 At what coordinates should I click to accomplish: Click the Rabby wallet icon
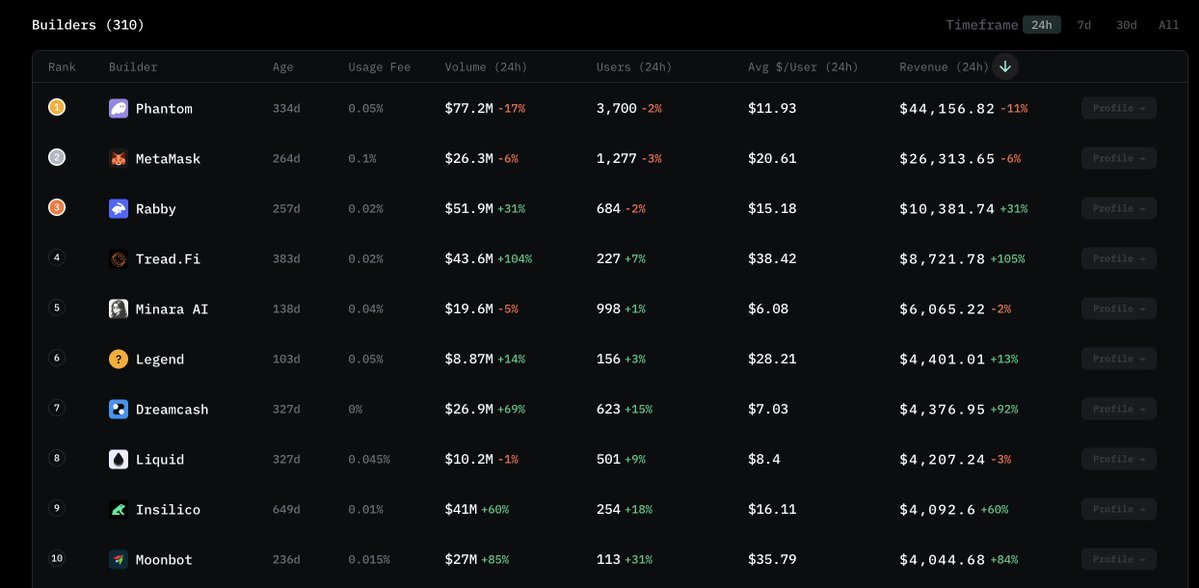119,209
